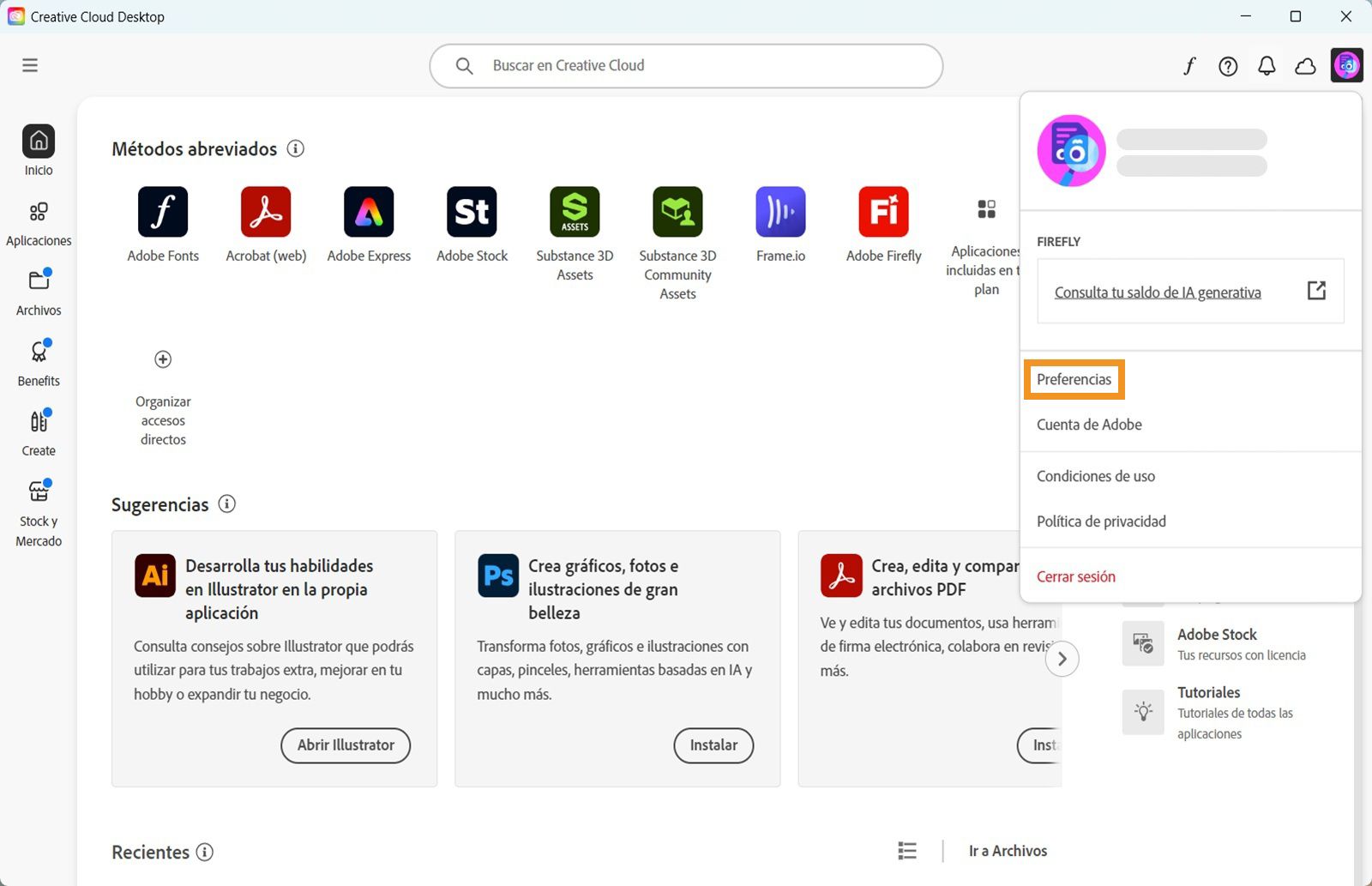Viewport: 1372px width, 886px height.
Task: Open Frame.io shortcut
Action: 780,225
